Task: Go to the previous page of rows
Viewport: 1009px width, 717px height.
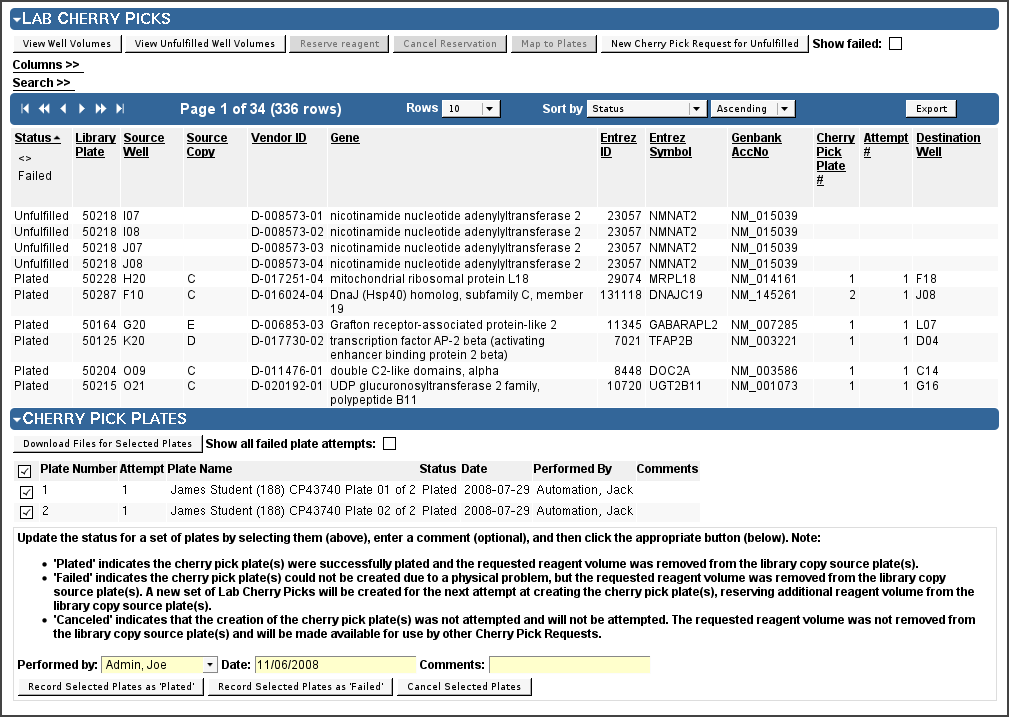Action: [63, 109]
